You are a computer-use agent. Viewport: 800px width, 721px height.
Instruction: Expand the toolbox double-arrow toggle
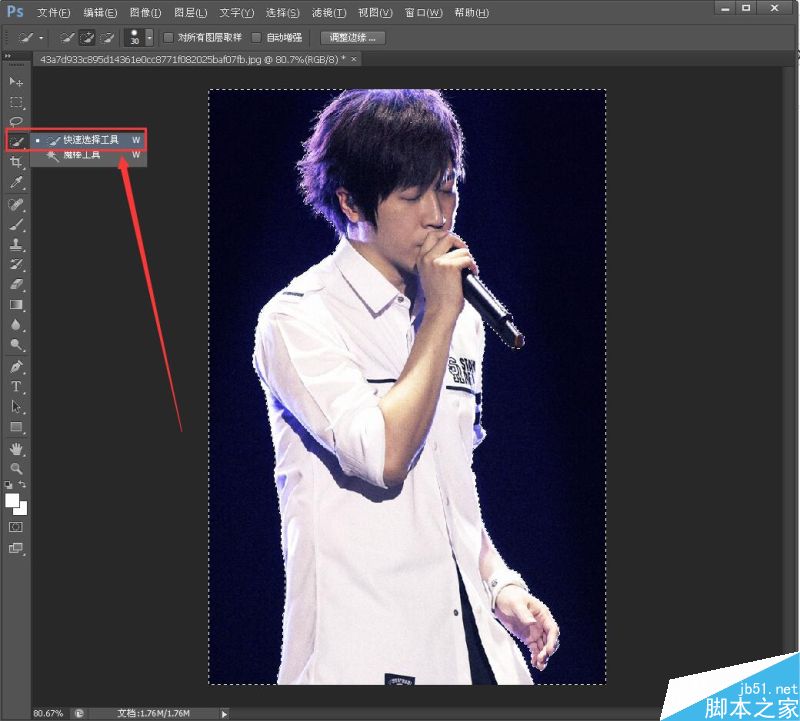point(7,55)
